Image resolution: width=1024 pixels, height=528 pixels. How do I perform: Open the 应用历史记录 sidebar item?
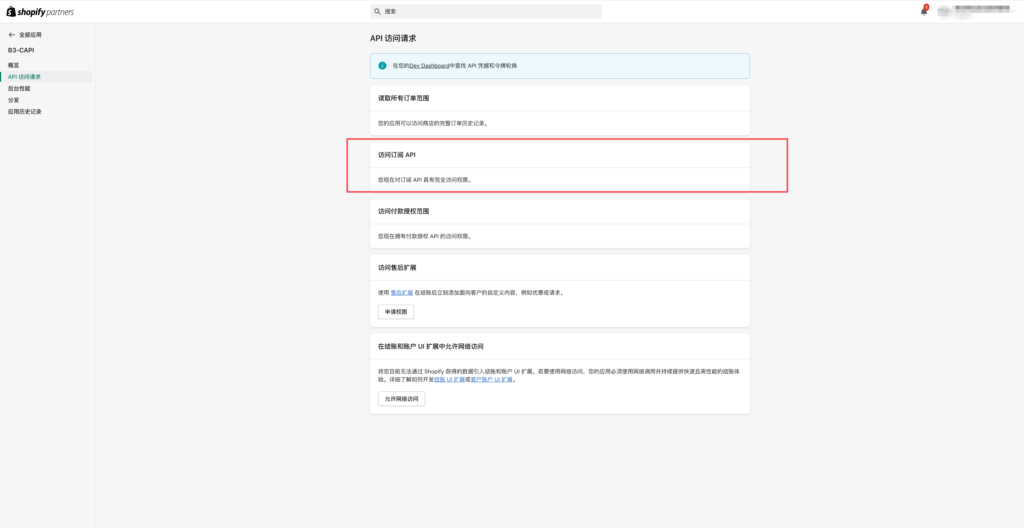[x=25, y=112]
